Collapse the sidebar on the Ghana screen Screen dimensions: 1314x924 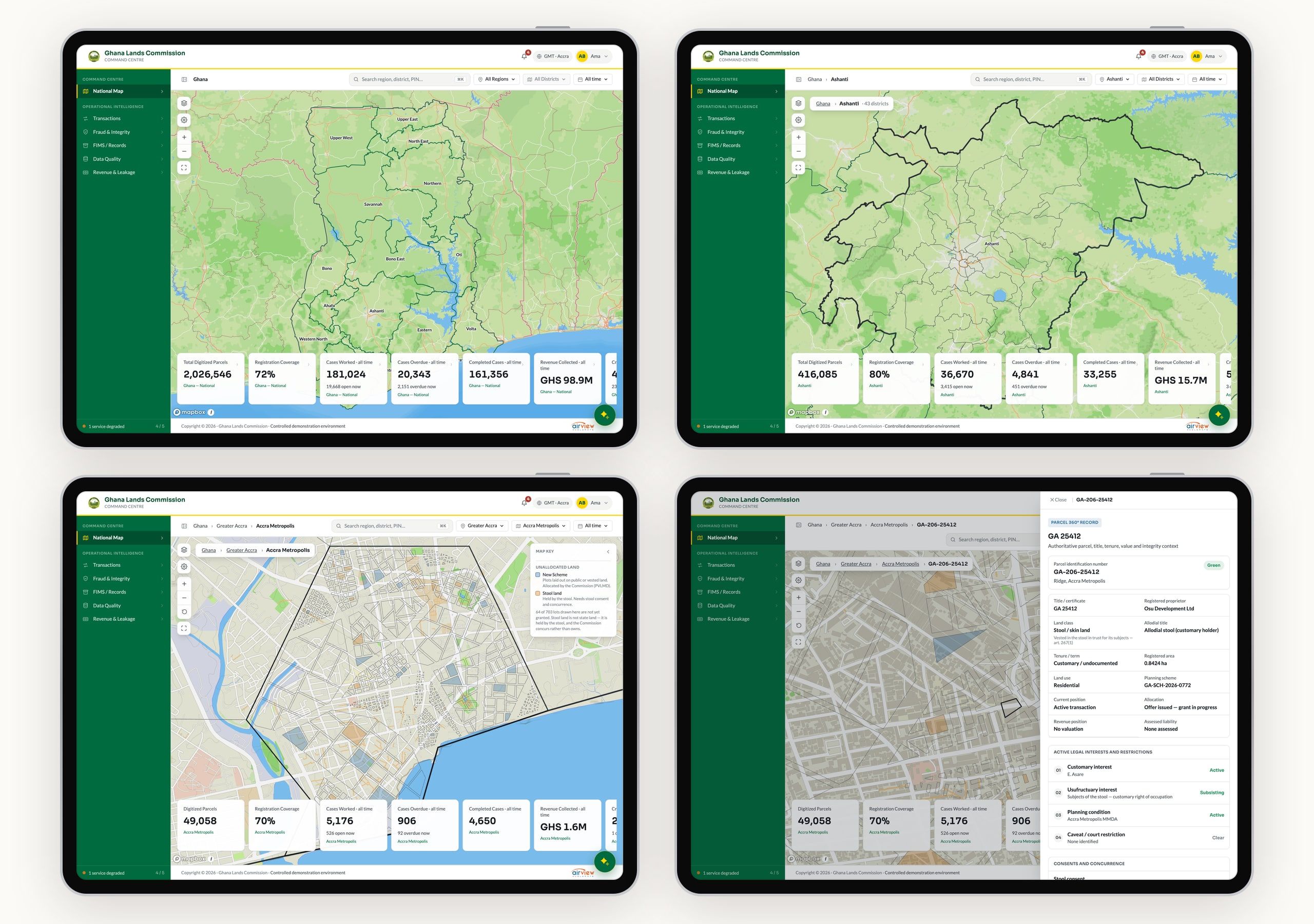coord(184,80)
